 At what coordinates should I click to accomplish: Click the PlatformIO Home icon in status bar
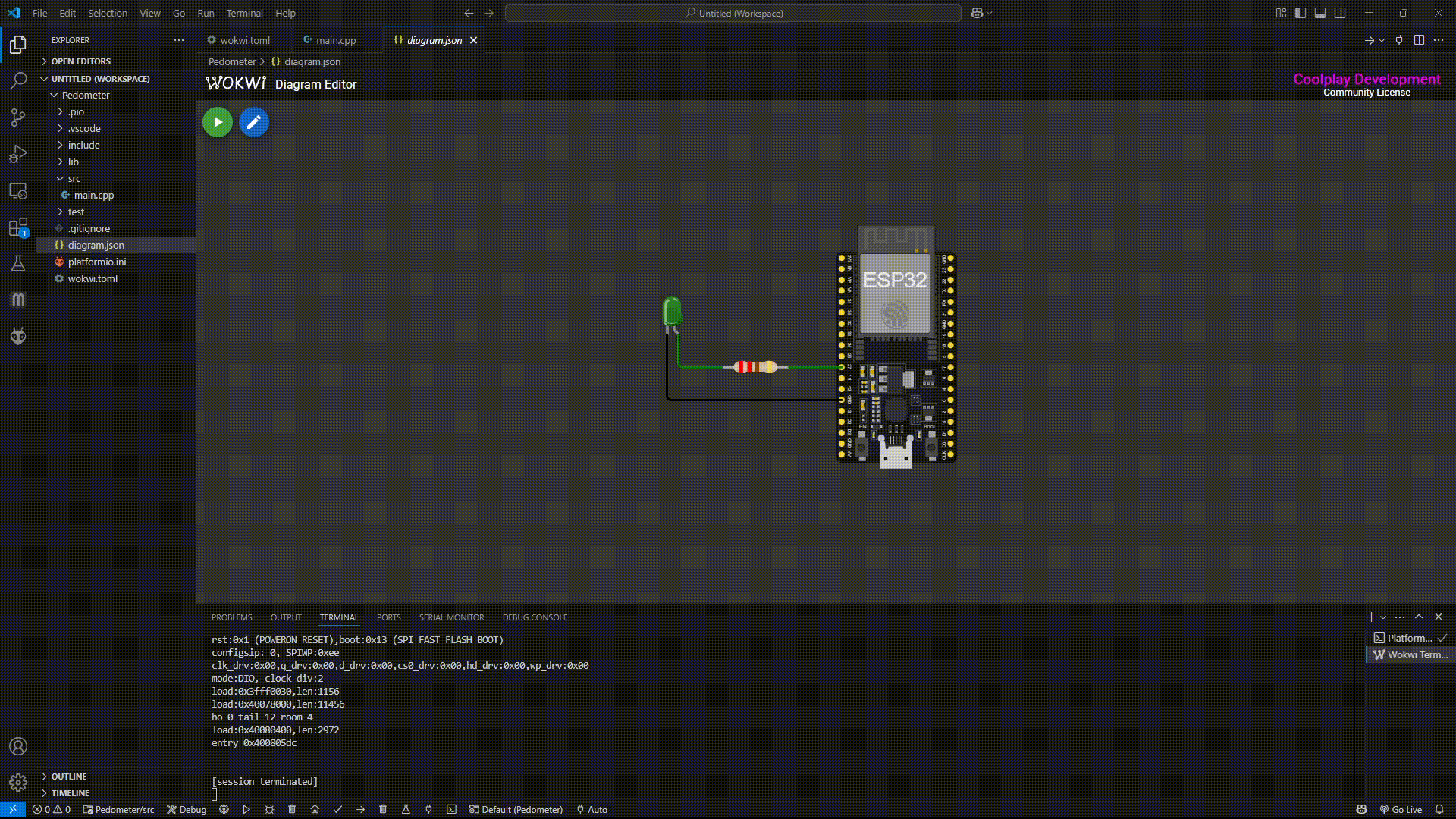coord(315,809)
